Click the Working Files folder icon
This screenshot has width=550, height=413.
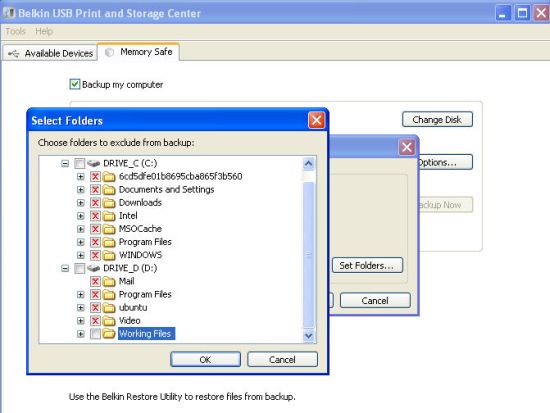(109, 334)
